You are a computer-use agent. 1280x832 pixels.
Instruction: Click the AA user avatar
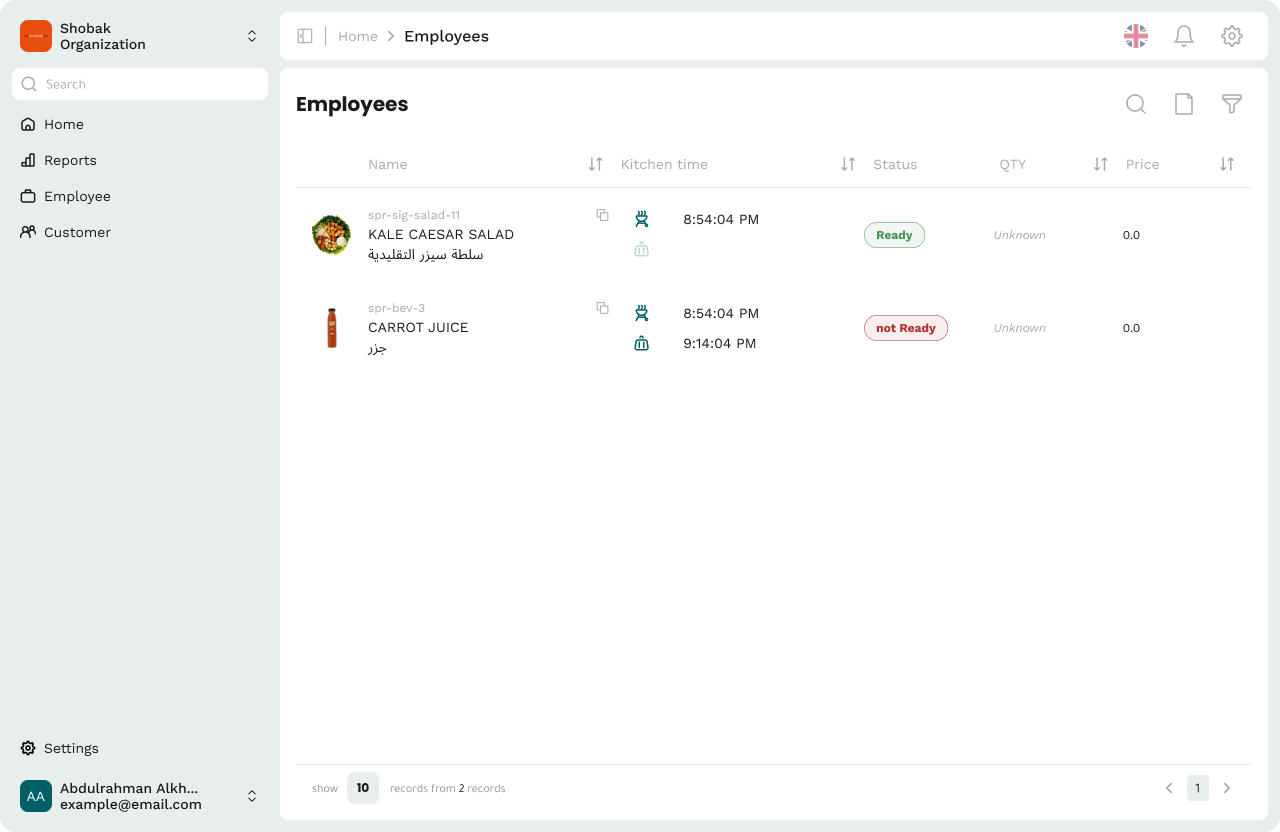[x=36, y=796]
